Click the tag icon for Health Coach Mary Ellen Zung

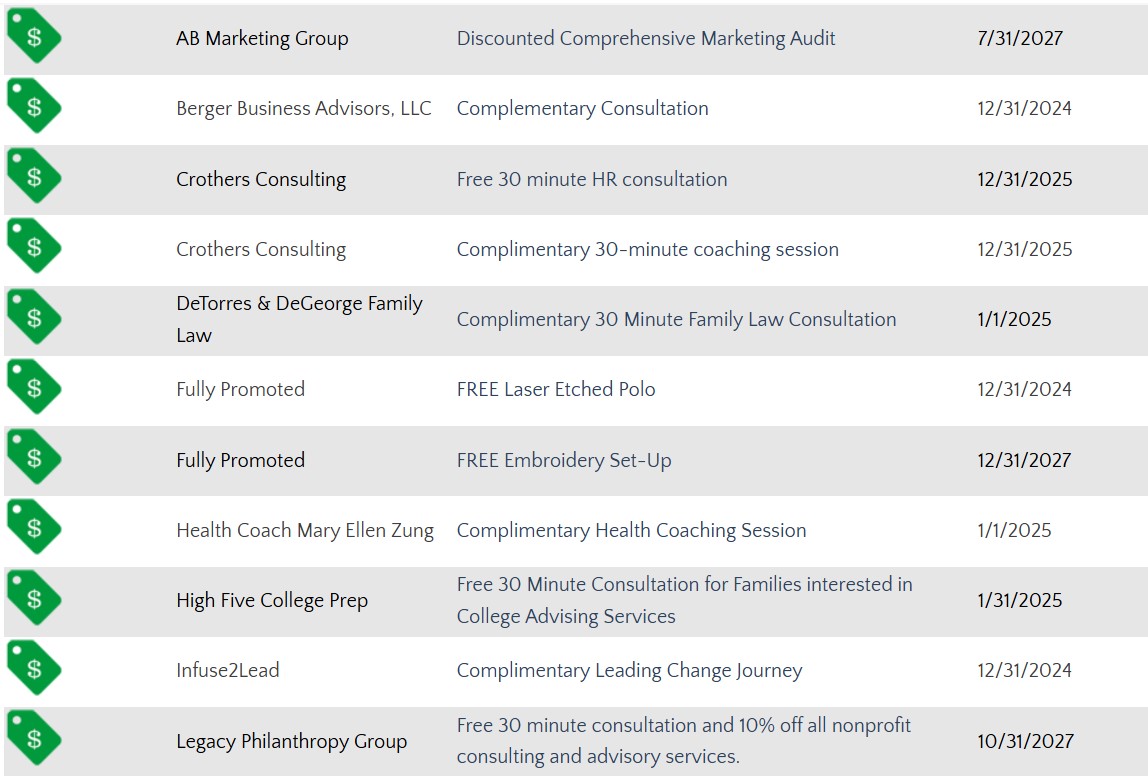[34, 527]
